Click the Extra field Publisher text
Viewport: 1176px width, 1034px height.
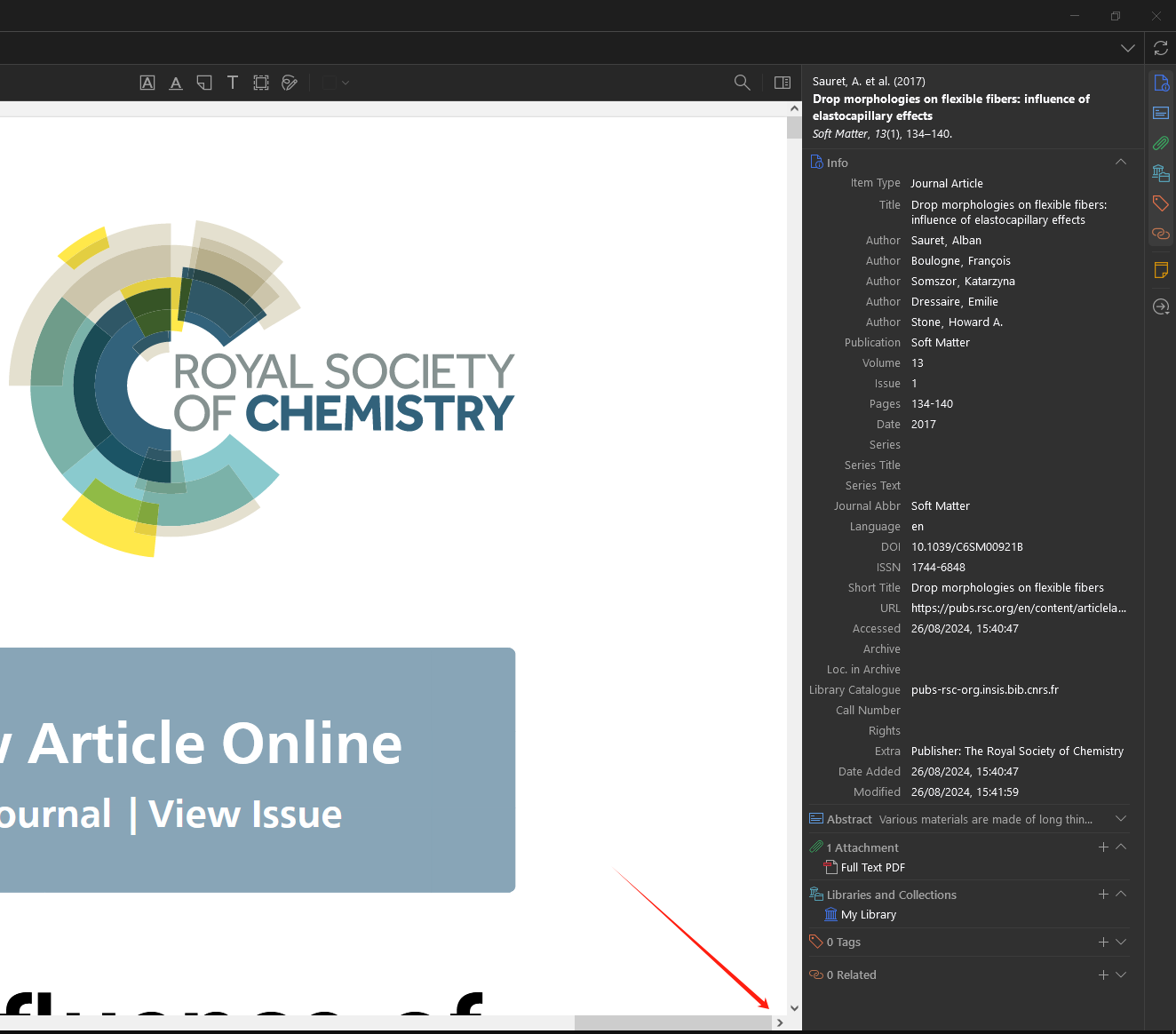click(x=1017, y=752)
